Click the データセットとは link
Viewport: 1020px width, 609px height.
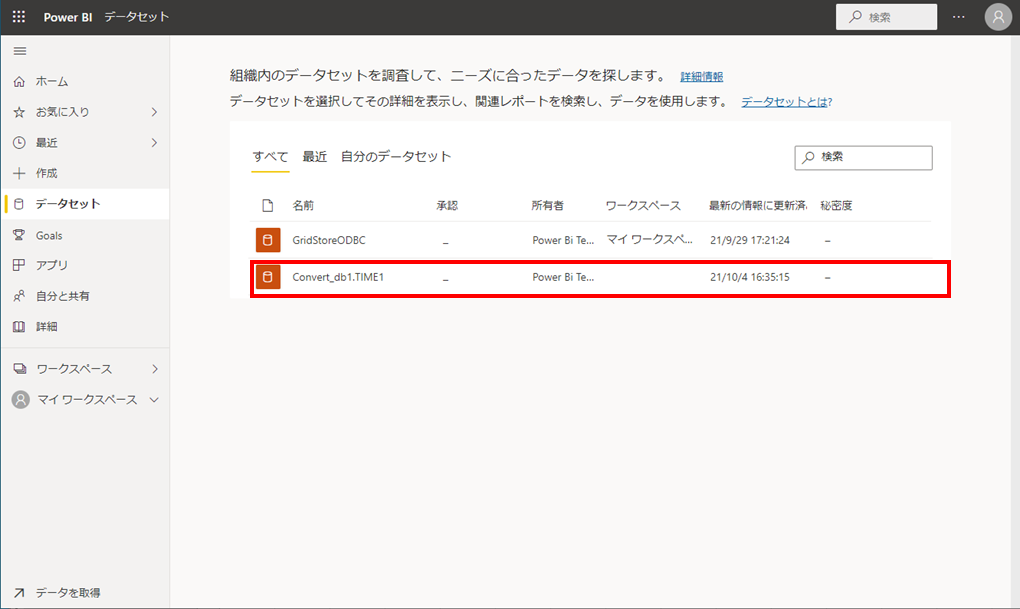click(x=786, y=102)
